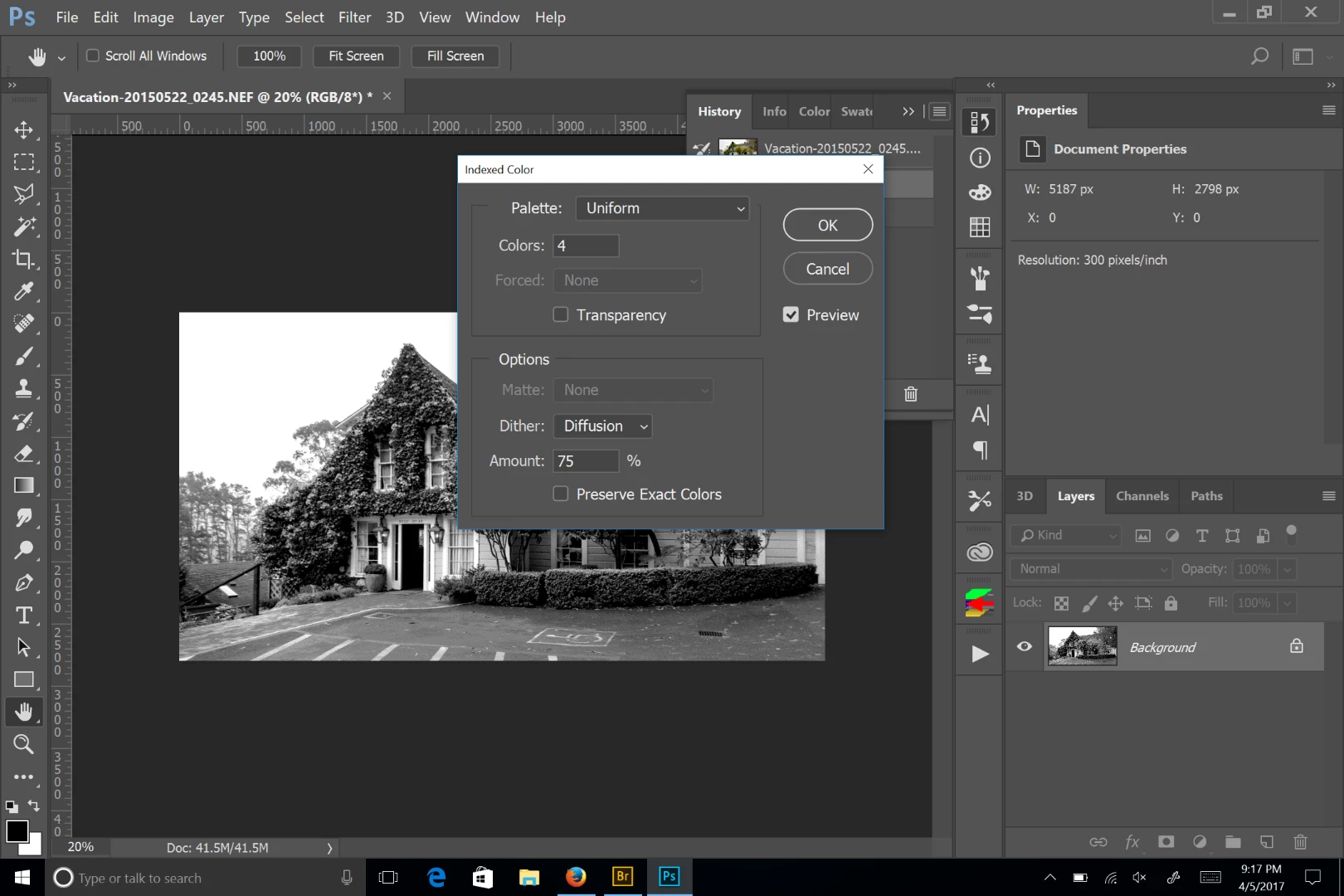Select the Eraser tool
Viewport: 1344px width, 896px height.
(24, 453)
